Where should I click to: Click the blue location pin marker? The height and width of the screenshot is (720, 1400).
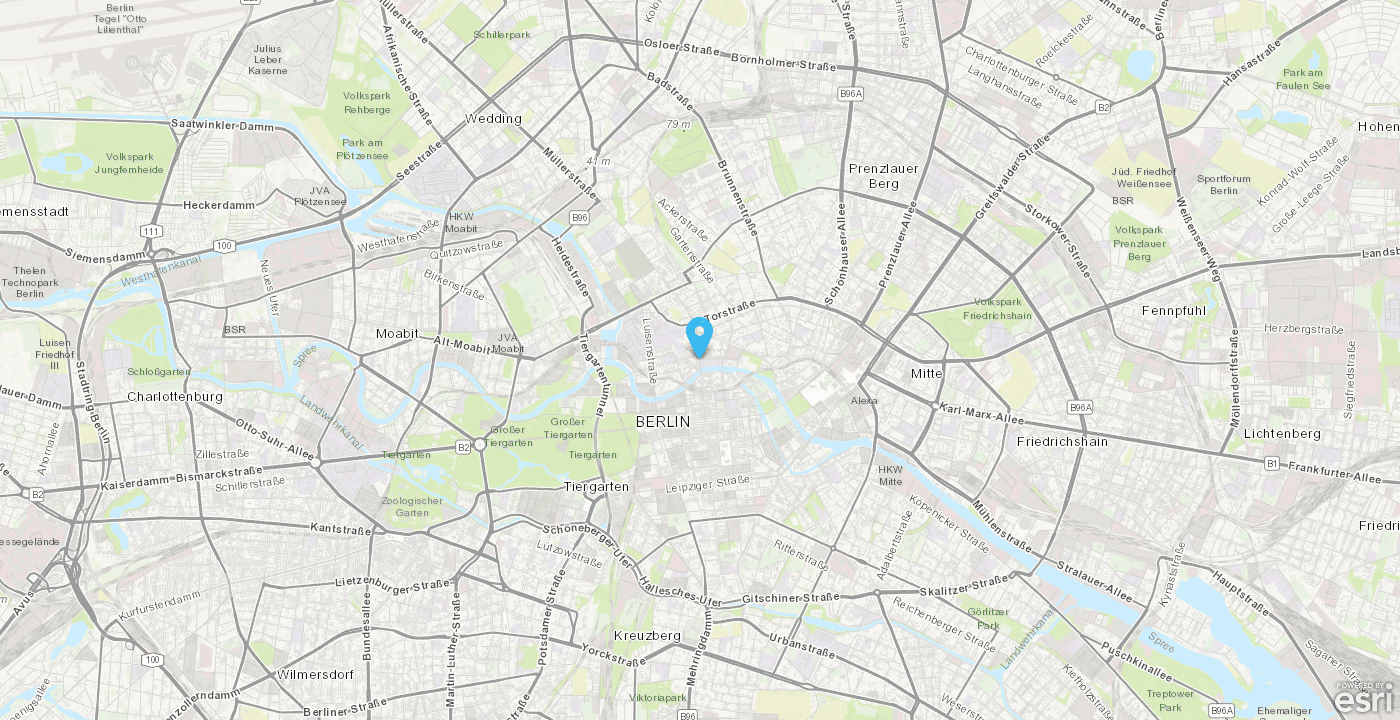coord(700,336)
